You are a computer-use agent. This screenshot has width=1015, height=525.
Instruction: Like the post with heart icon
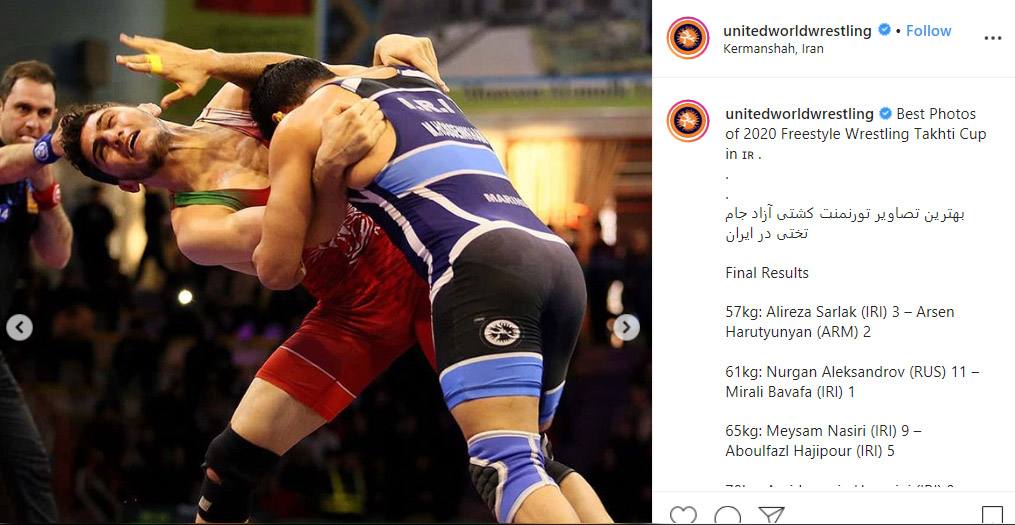683,515
